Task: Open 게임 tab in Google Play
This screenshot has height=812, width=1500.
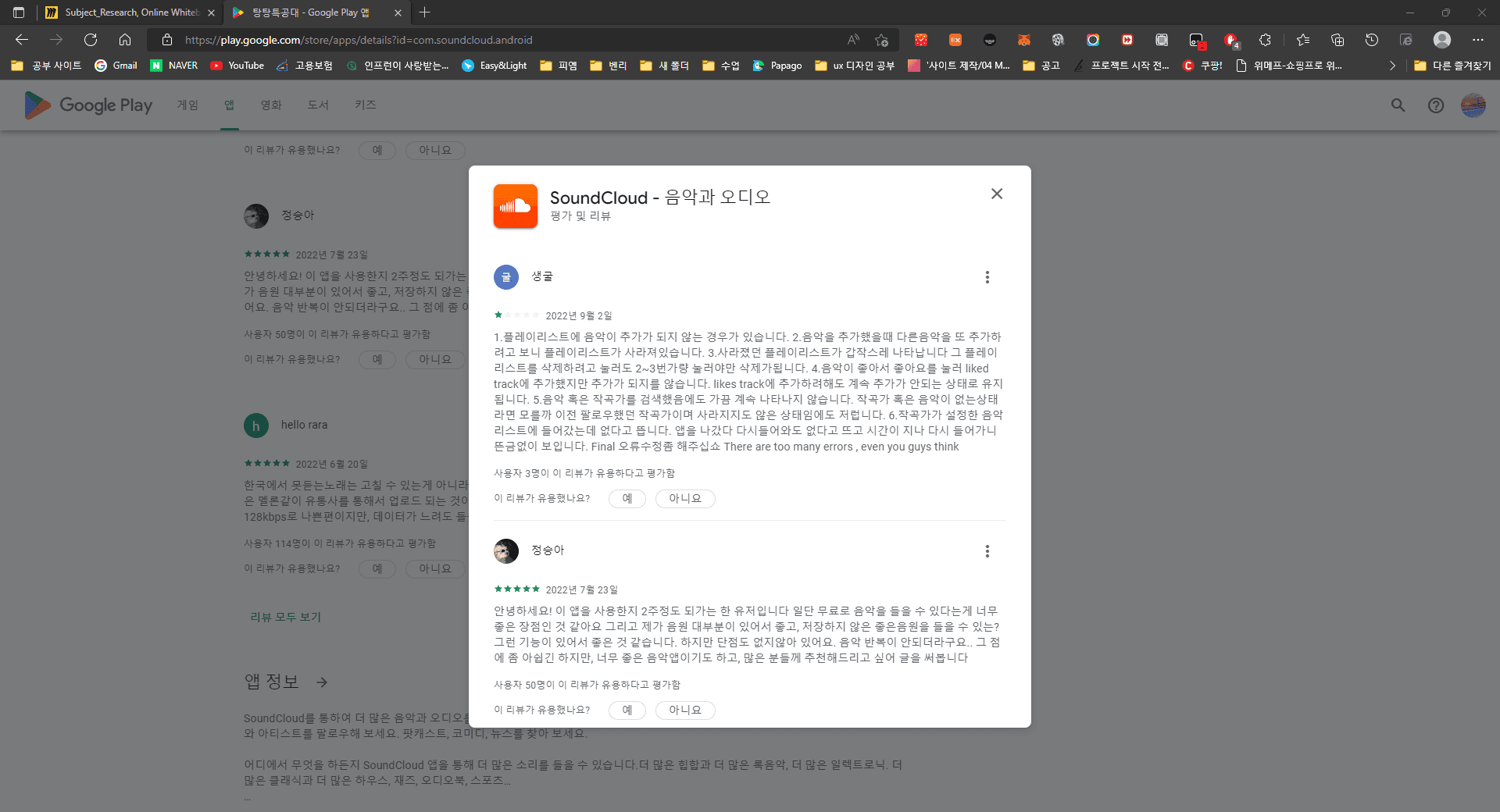Action: 187,105
